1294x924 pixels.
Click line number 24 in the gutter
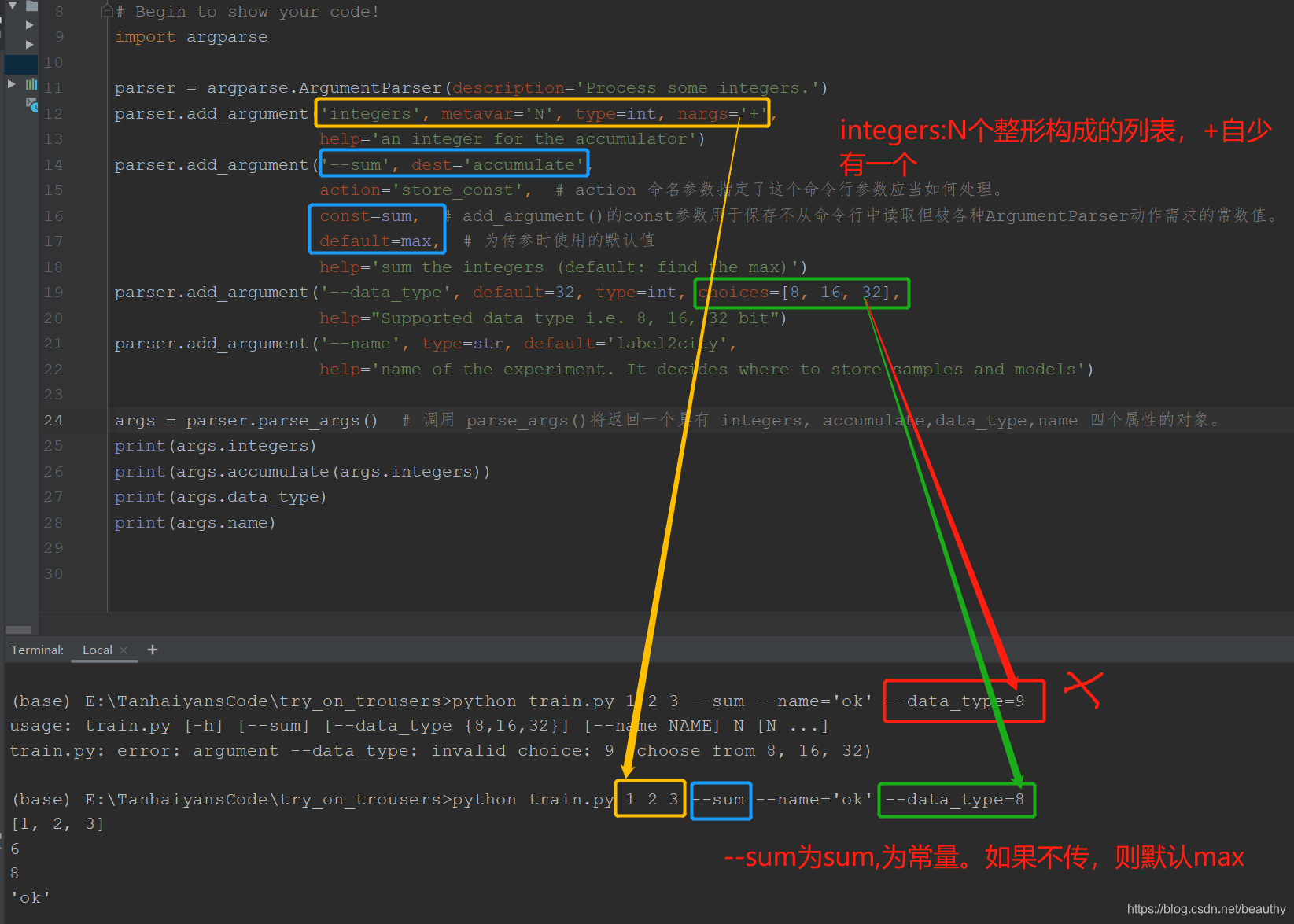point(53,420)
